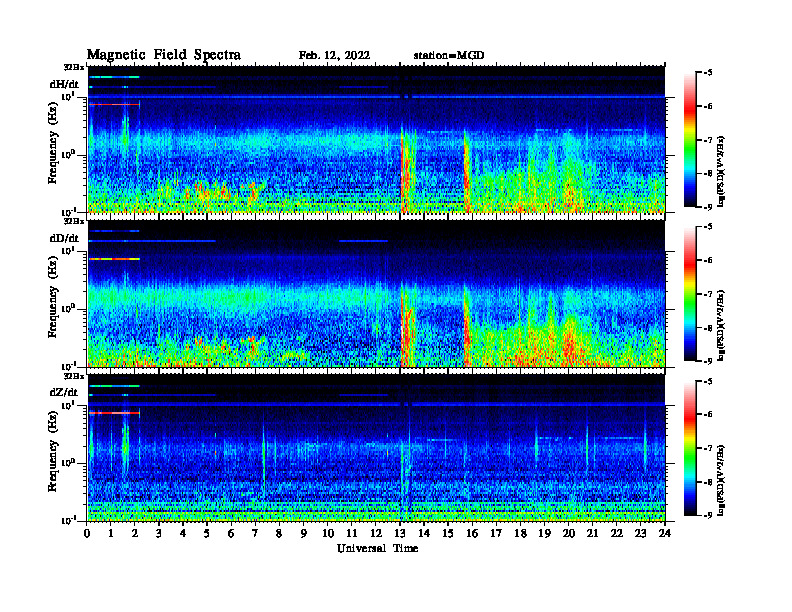Mark the red line near 8 Hz in dZ/dt panel
The width and height of the screenshot is (792, 612).
[x=115, y=413]
